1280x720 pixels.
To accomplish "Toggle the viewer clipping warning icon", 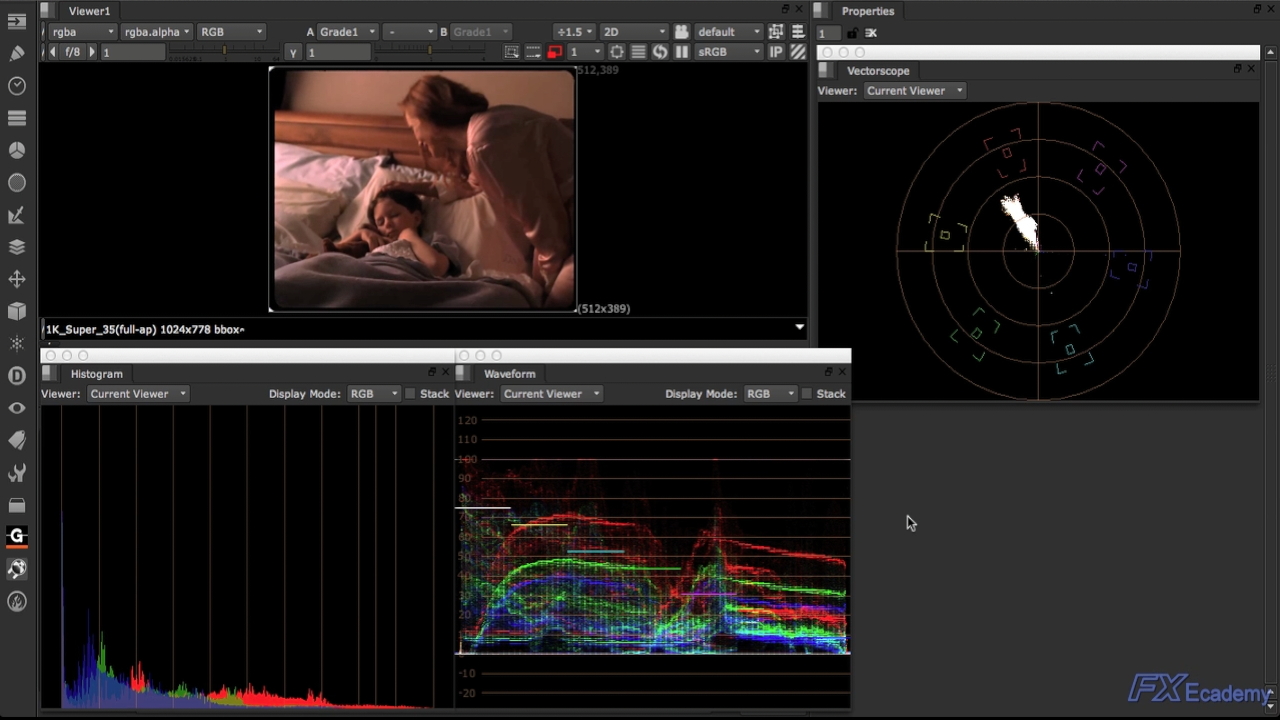I will (x=512, y=52).
